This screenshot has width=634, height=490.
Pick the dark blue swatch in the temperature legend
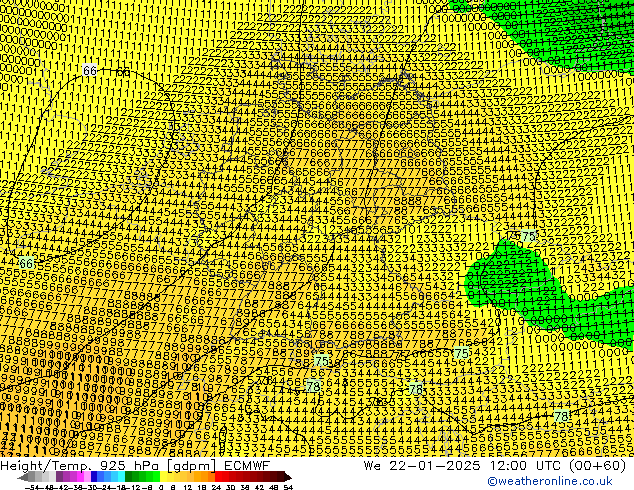pos(94,477)
